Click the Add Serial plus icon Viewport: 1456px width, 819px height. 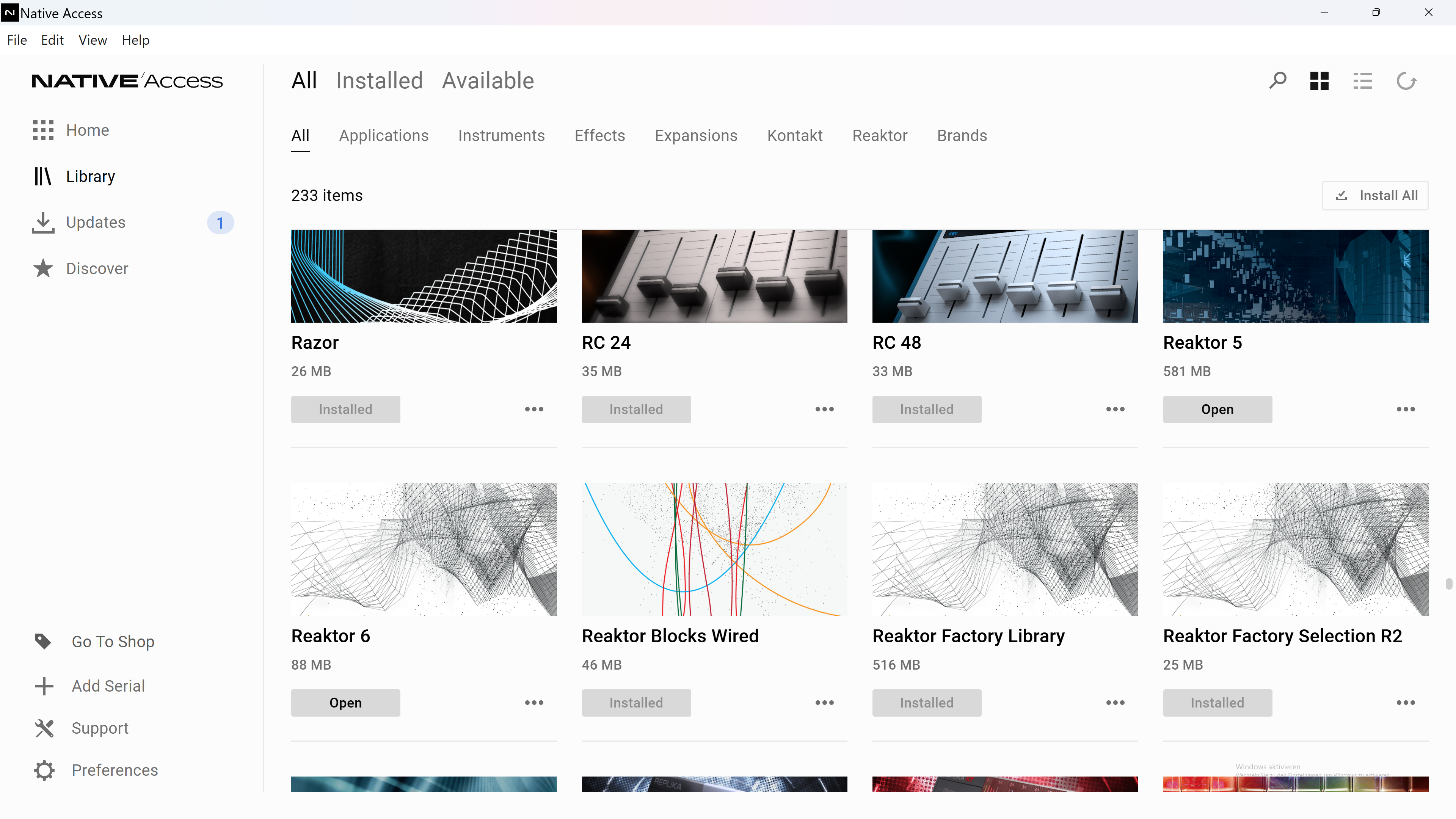click(x=44, y=686)
